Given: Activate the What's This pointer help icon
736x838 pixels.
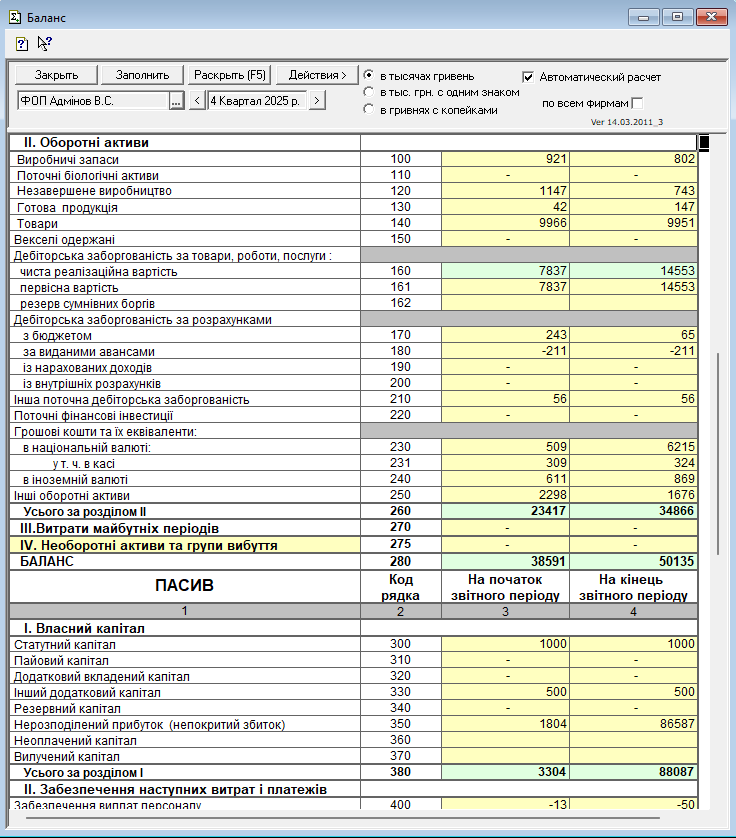Looking at the screenshot, I should point(44,43).
